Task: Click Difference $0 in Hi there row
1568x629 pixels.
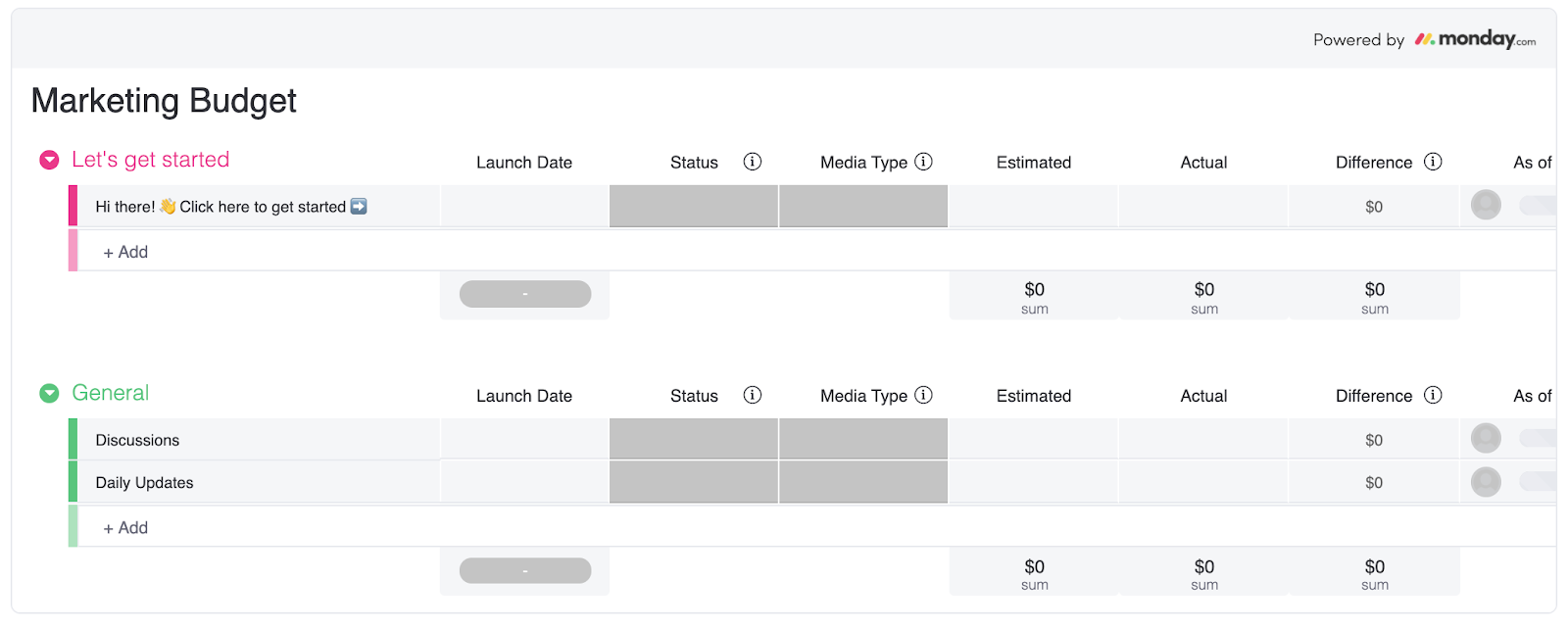Action: 1374,207
